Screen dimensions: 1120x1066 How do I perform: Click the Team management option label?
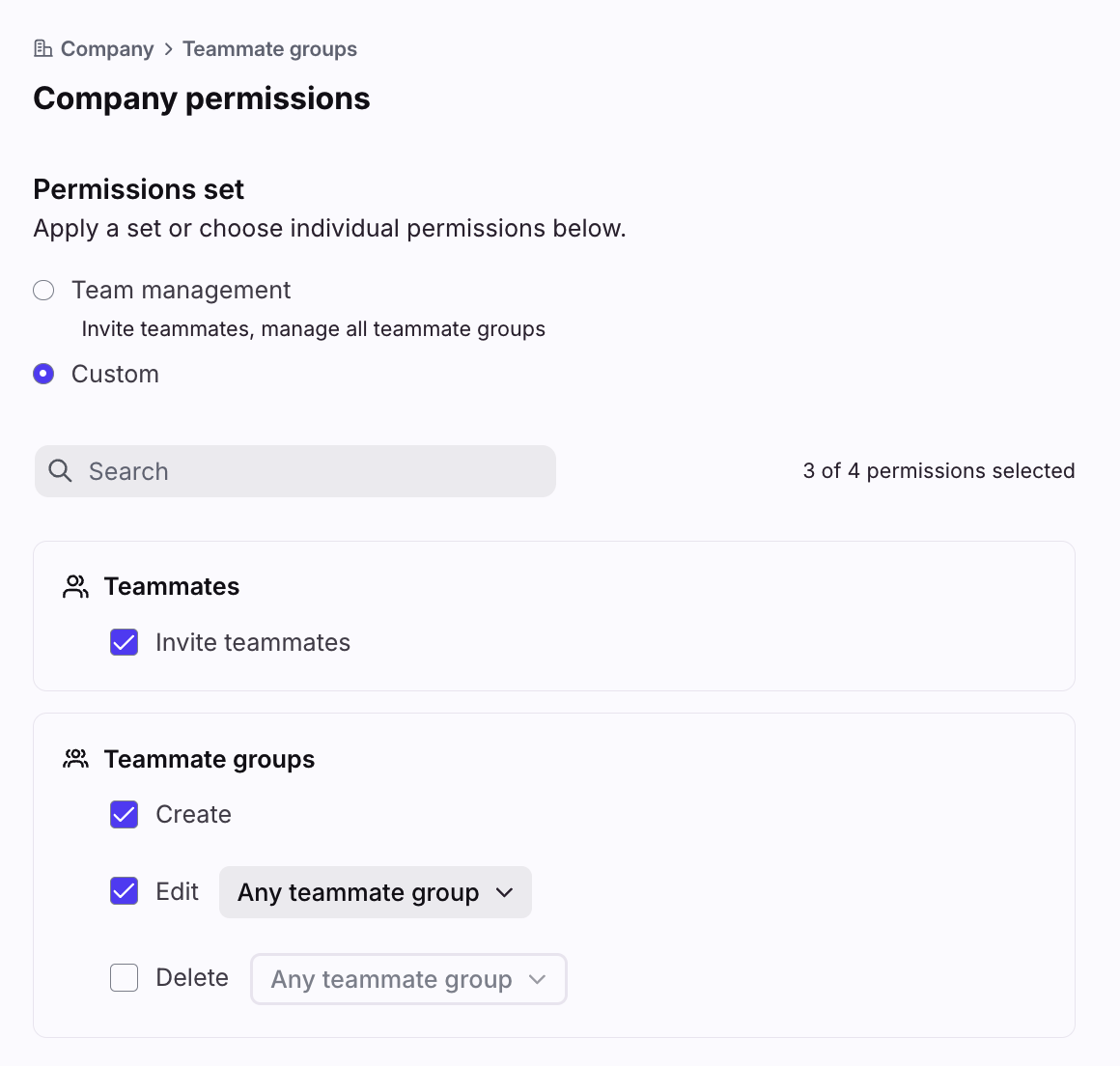(181, 290)
